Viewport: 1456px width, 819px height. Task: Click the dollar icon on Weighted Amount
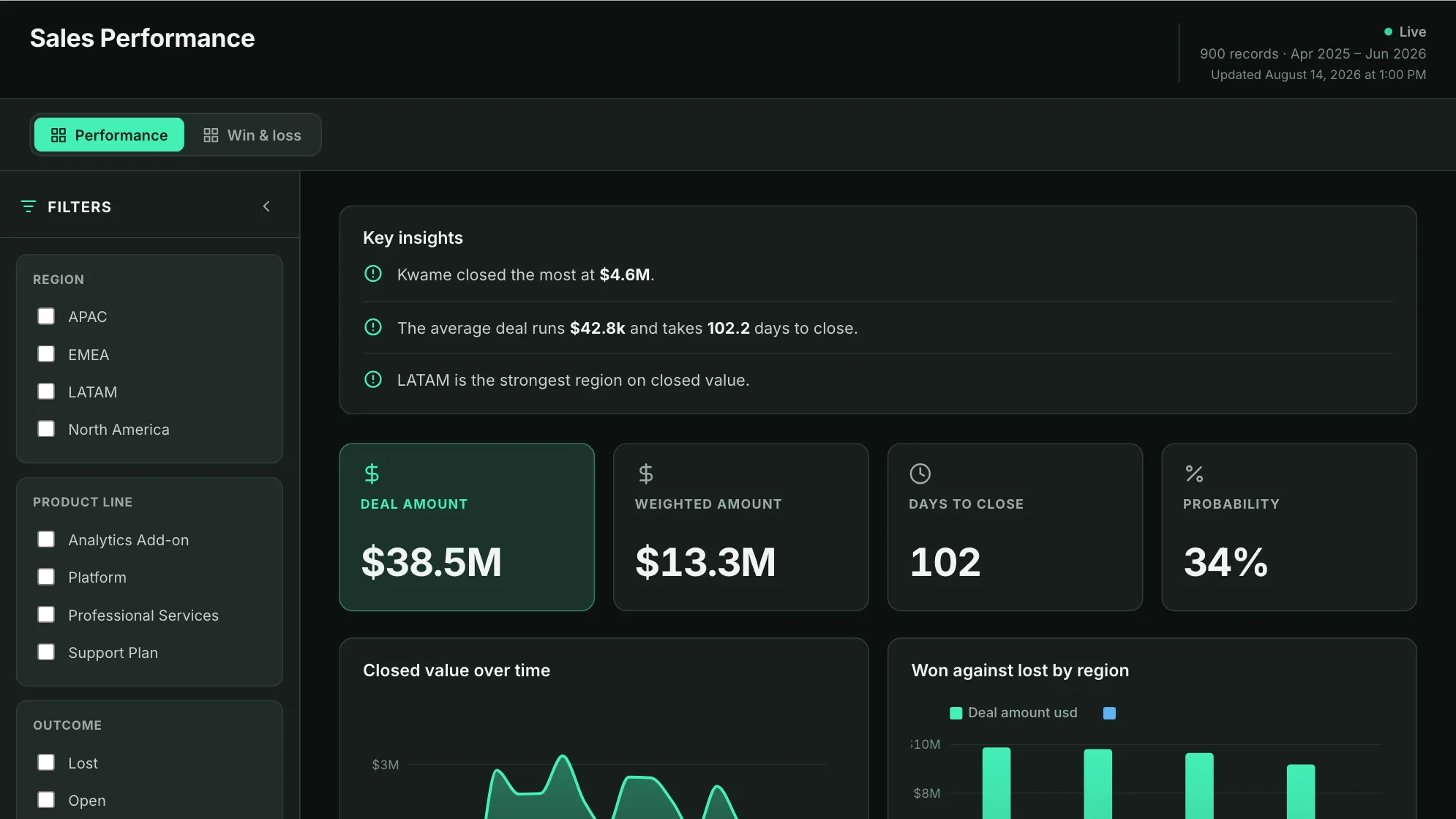point(645,474)
